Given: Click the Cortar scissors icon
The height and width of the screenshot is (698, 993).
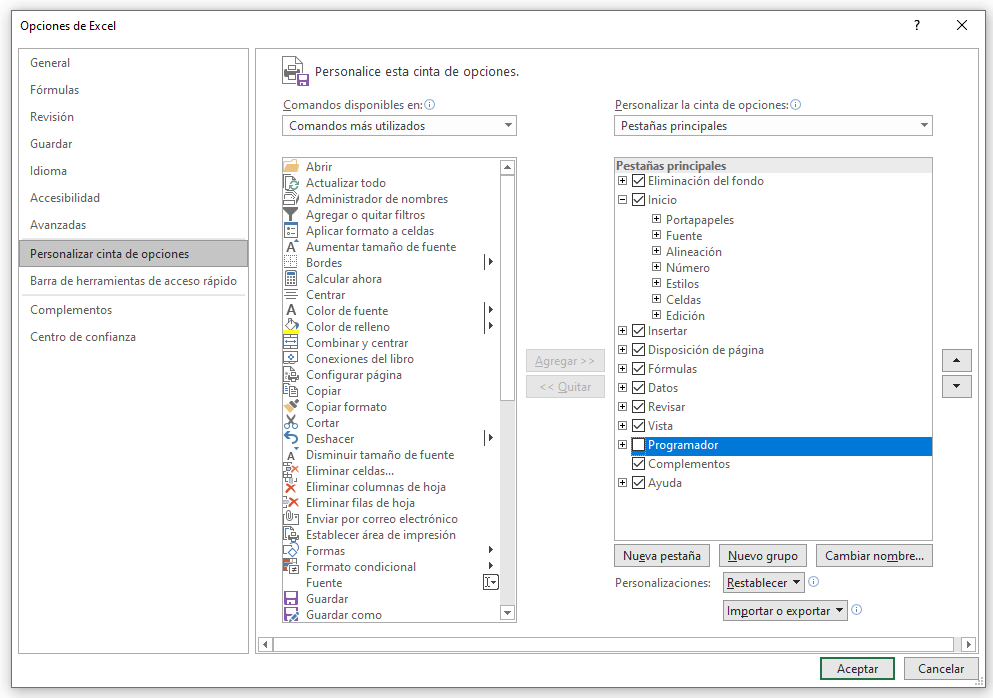Looking at the screenshot, I should tap(291, 422).
